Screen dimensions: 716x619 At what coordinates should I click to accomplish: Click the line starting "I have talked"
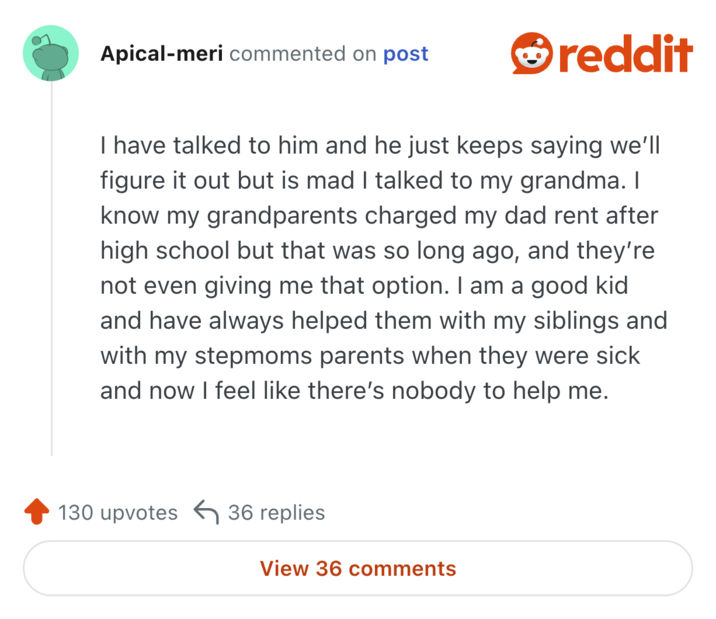point(380,146)
